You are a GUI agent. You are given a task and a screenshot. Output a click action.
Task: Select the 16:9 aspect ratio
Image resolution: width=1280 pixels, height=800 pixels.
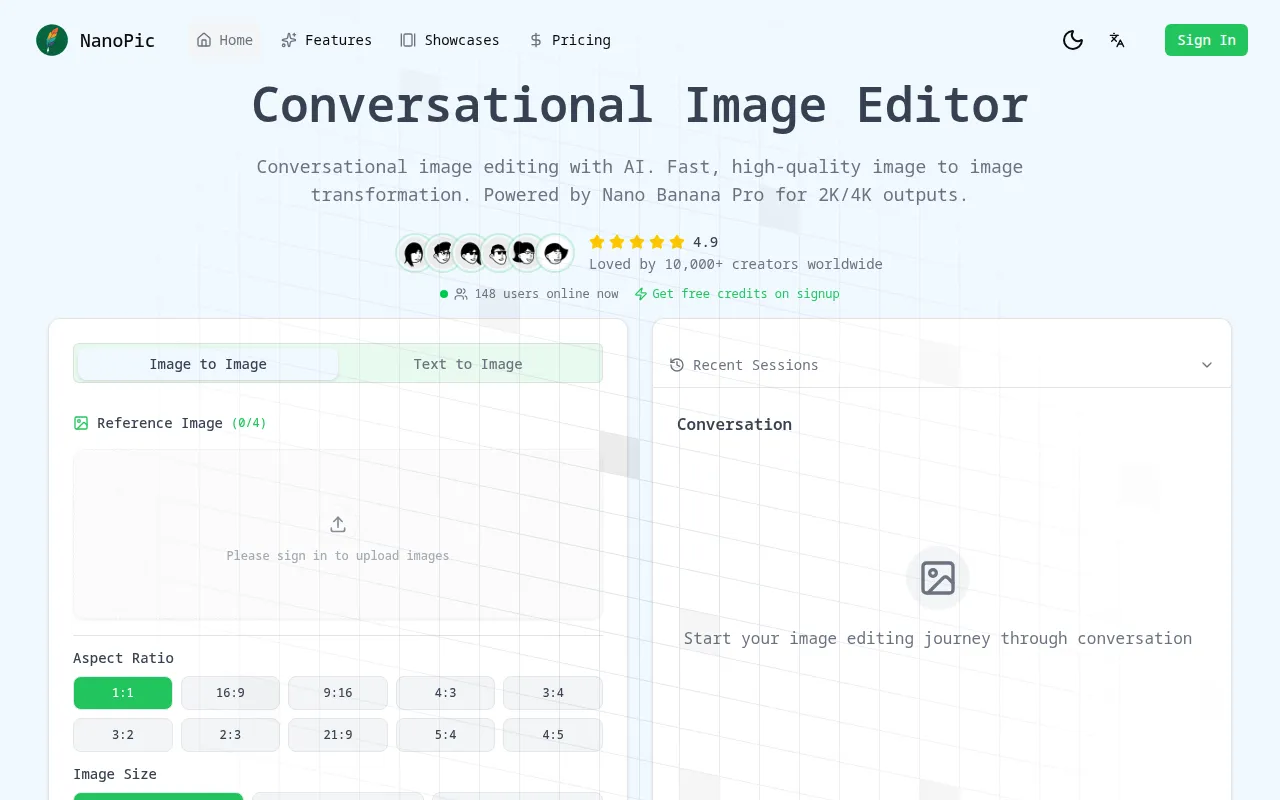pos(230,693)
